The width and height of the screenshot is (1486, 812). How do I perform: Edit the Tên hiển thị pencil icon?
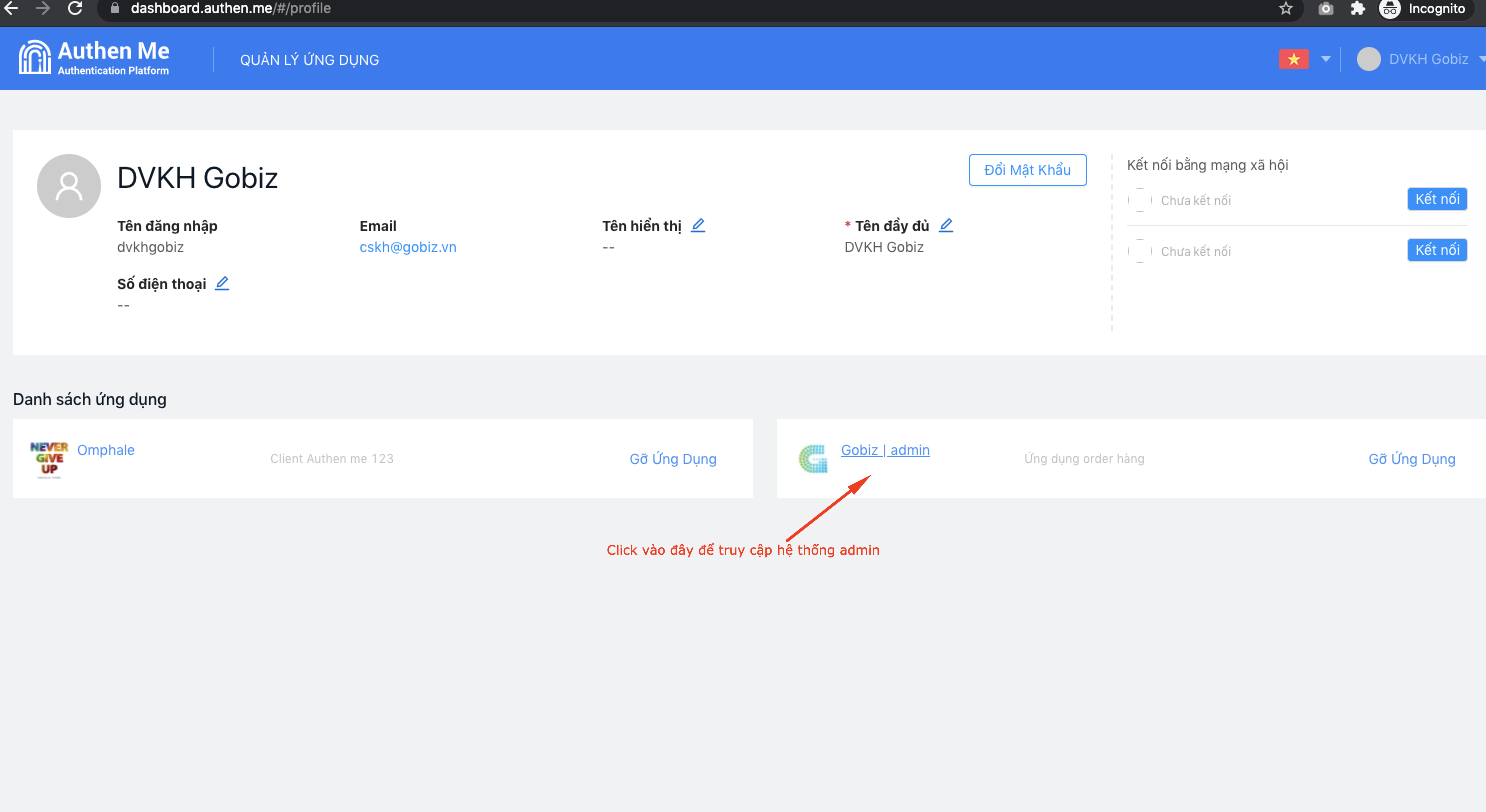coord(698,226)
